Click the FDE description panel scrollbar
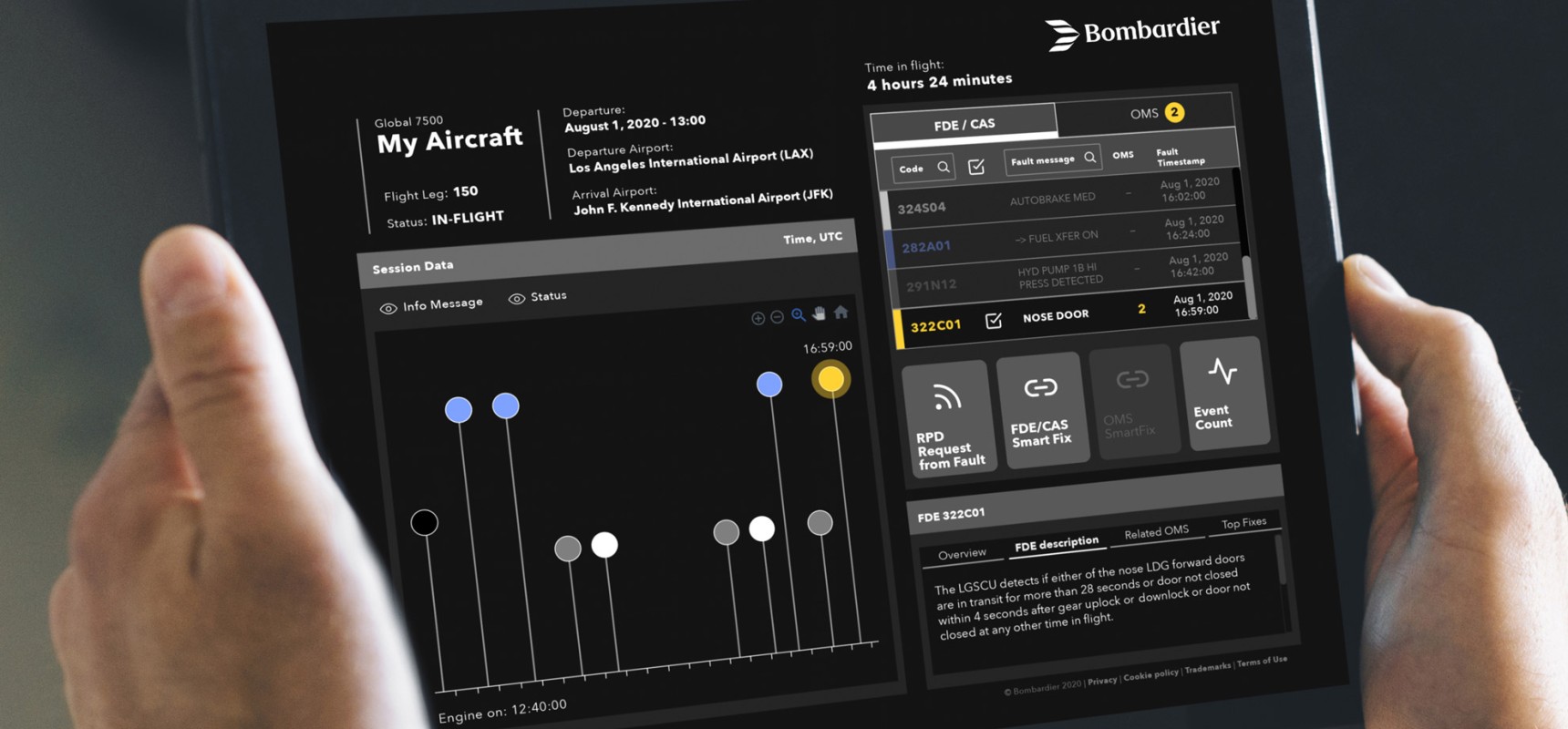The width and height of the screenshot is (1568, 729). 1282,561
